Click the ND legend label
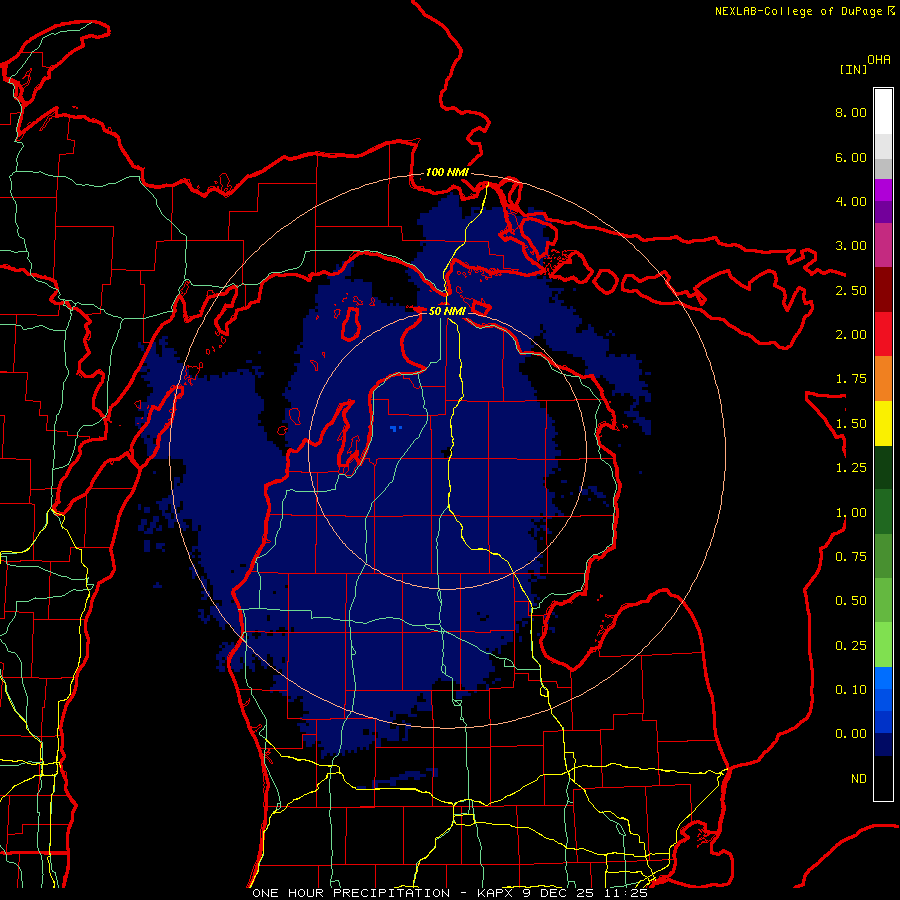 (859, 779)
